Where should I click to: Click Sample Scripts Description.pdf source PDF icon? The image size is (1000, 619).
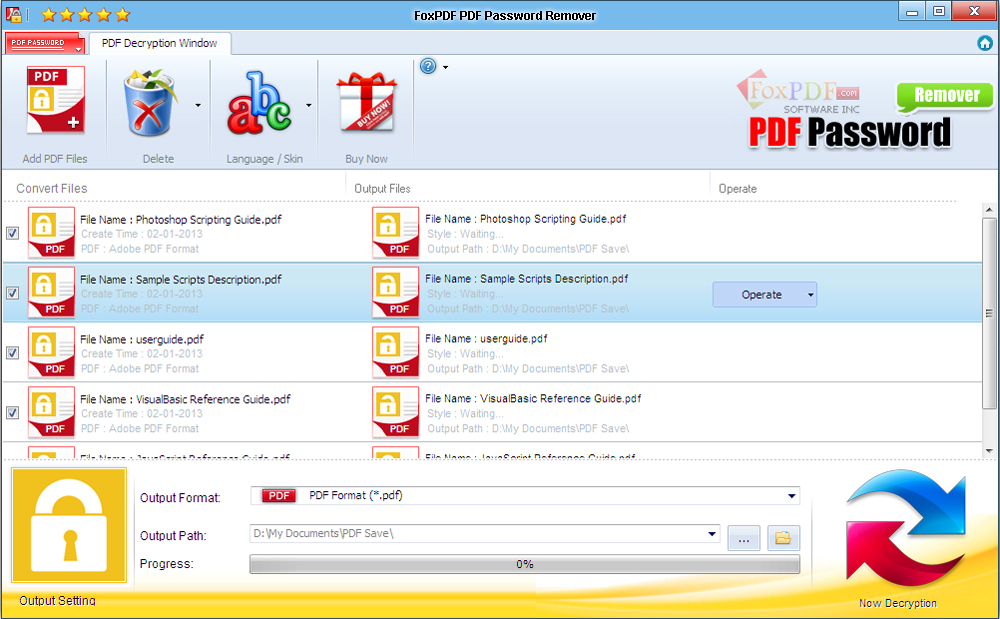[51, 293]
